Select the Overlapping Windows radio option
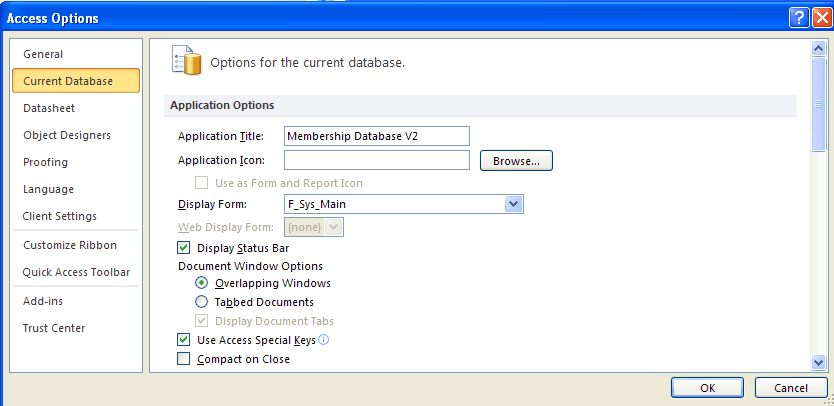This screenshot has height=406, width=834. coord(202,283)
